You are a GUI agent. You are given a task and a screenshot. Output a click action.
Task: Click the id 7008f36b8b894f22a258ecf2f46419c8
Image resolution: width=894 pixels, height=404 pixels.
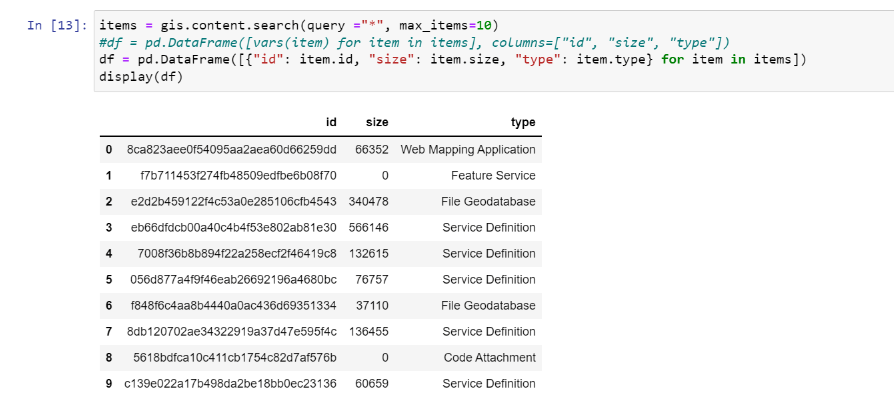237,253
